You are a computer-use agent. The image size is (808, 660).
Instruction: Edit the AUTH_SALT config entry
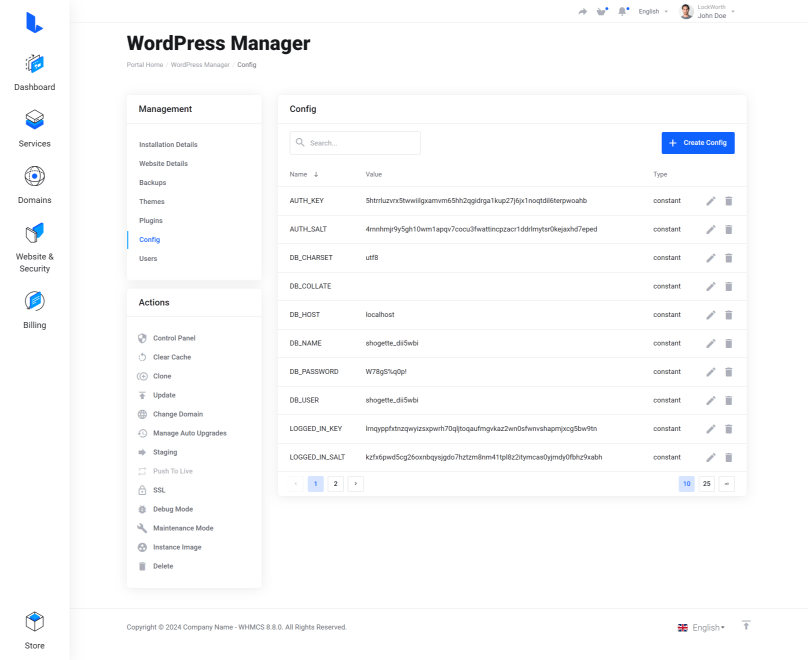pos(711,229)
